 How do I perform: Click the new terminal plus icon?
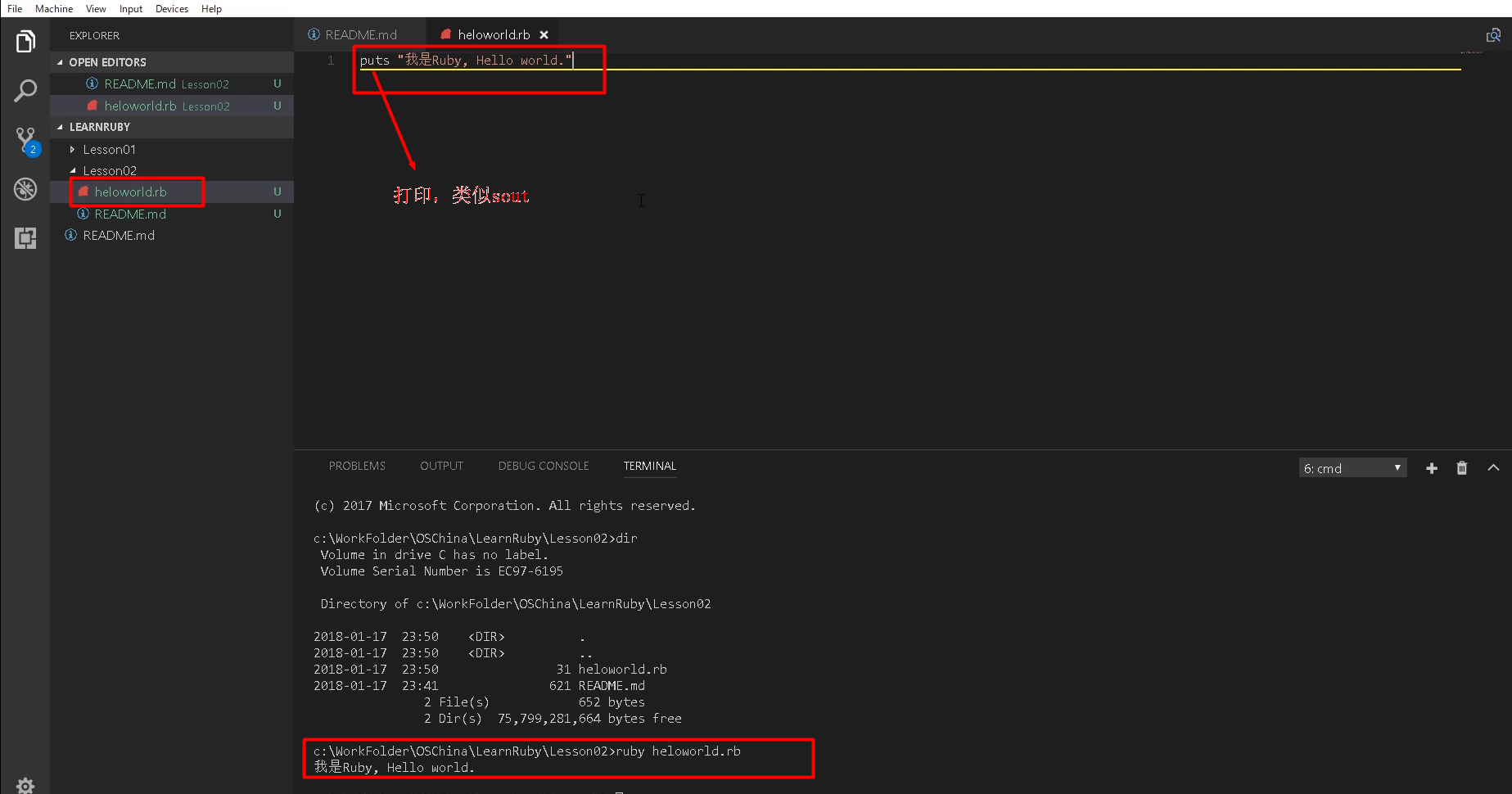coord(1431,468)
